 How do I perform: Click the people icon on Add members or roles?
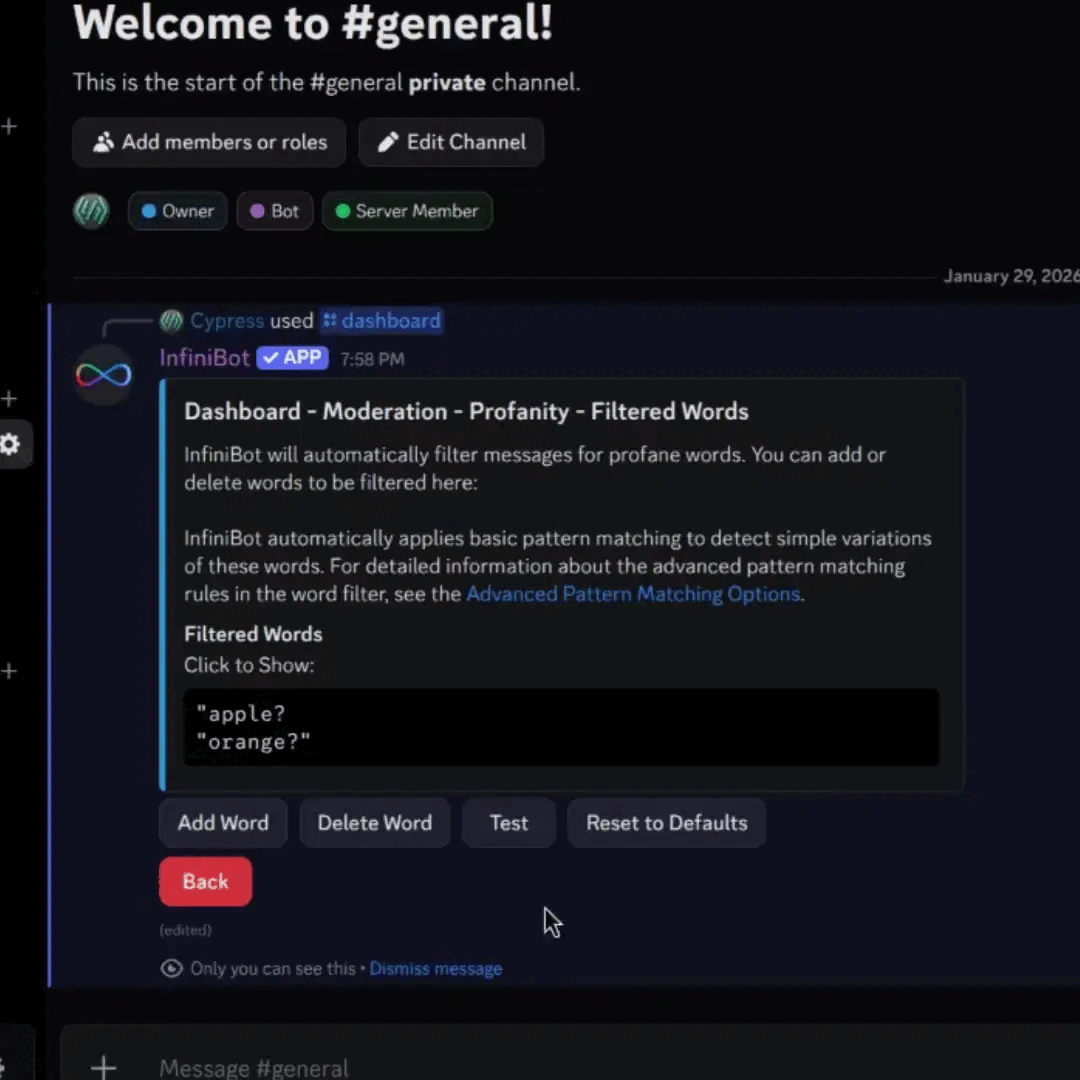coord(103,142)
